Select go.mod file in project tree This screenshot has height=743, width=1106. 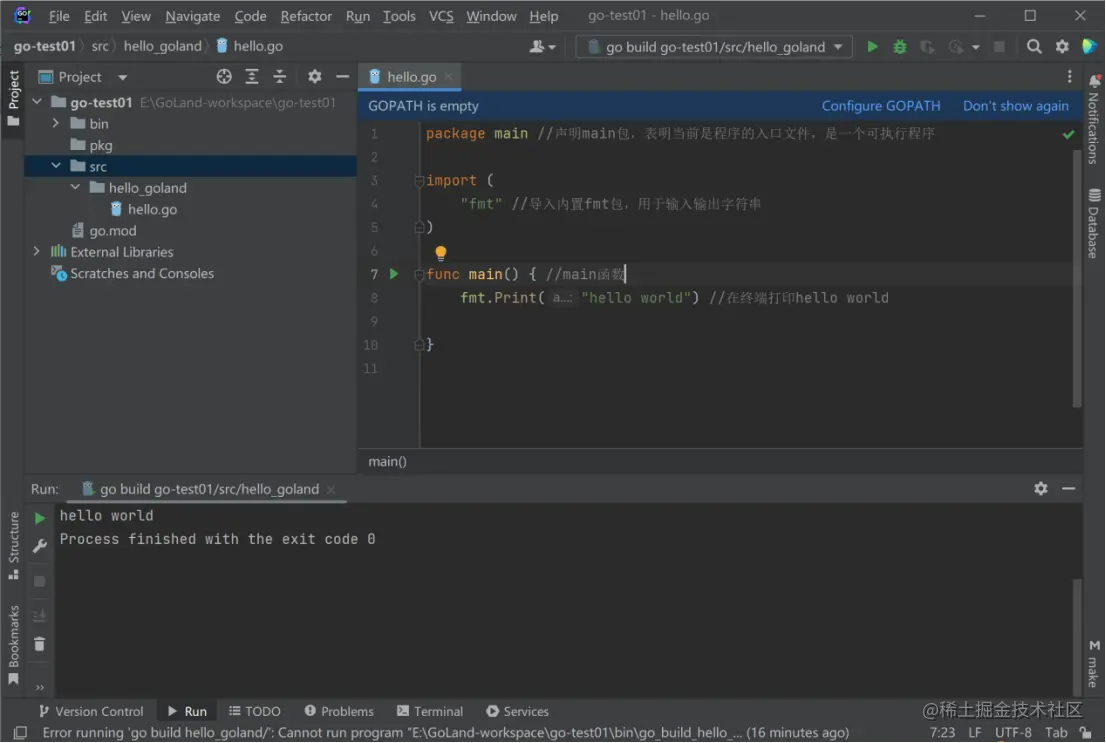112,230
